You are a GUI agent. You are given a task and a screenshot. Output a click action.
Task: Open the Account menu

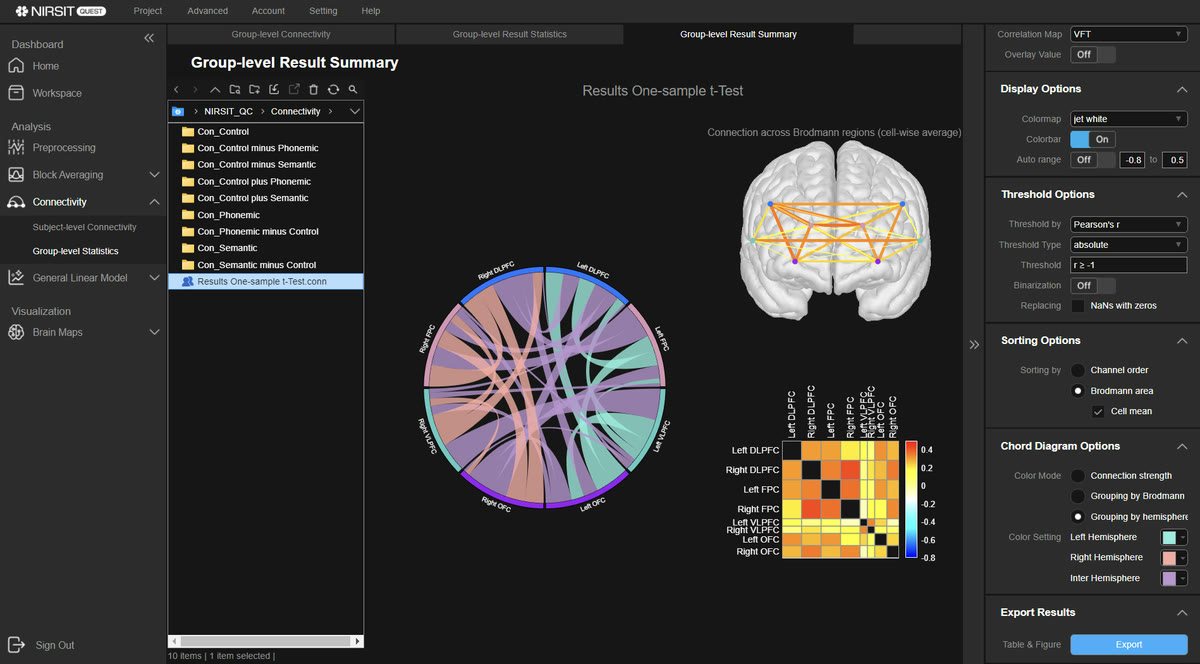coord(268,11)
